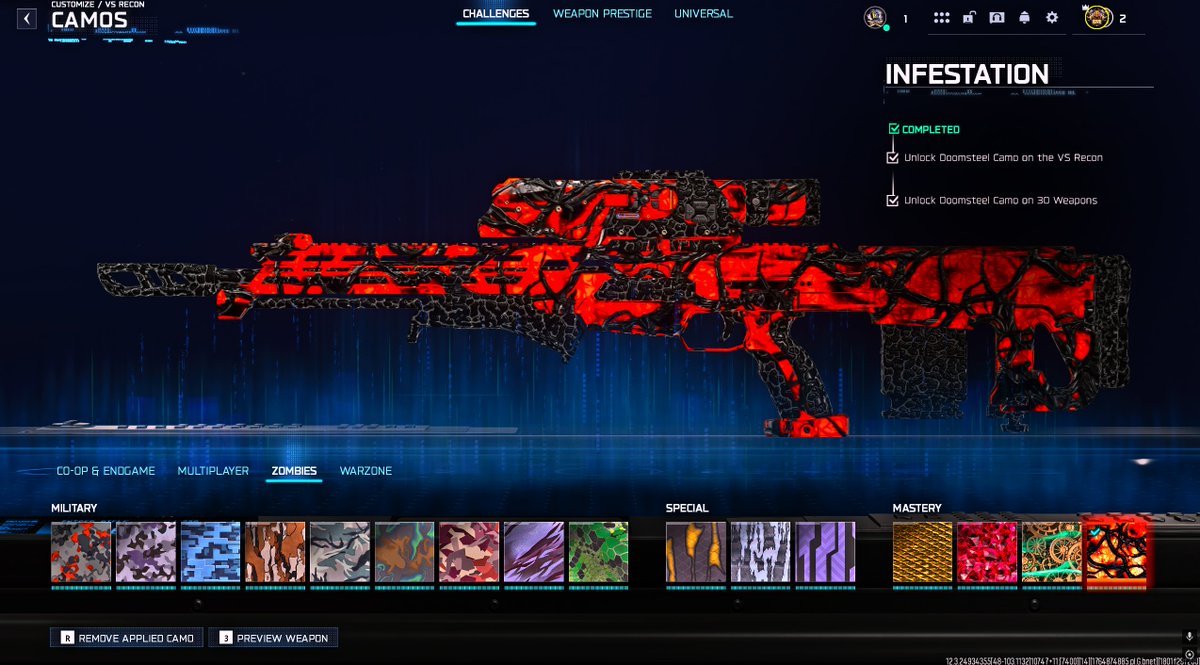Select the ZOMBIES category

(294, 471)
